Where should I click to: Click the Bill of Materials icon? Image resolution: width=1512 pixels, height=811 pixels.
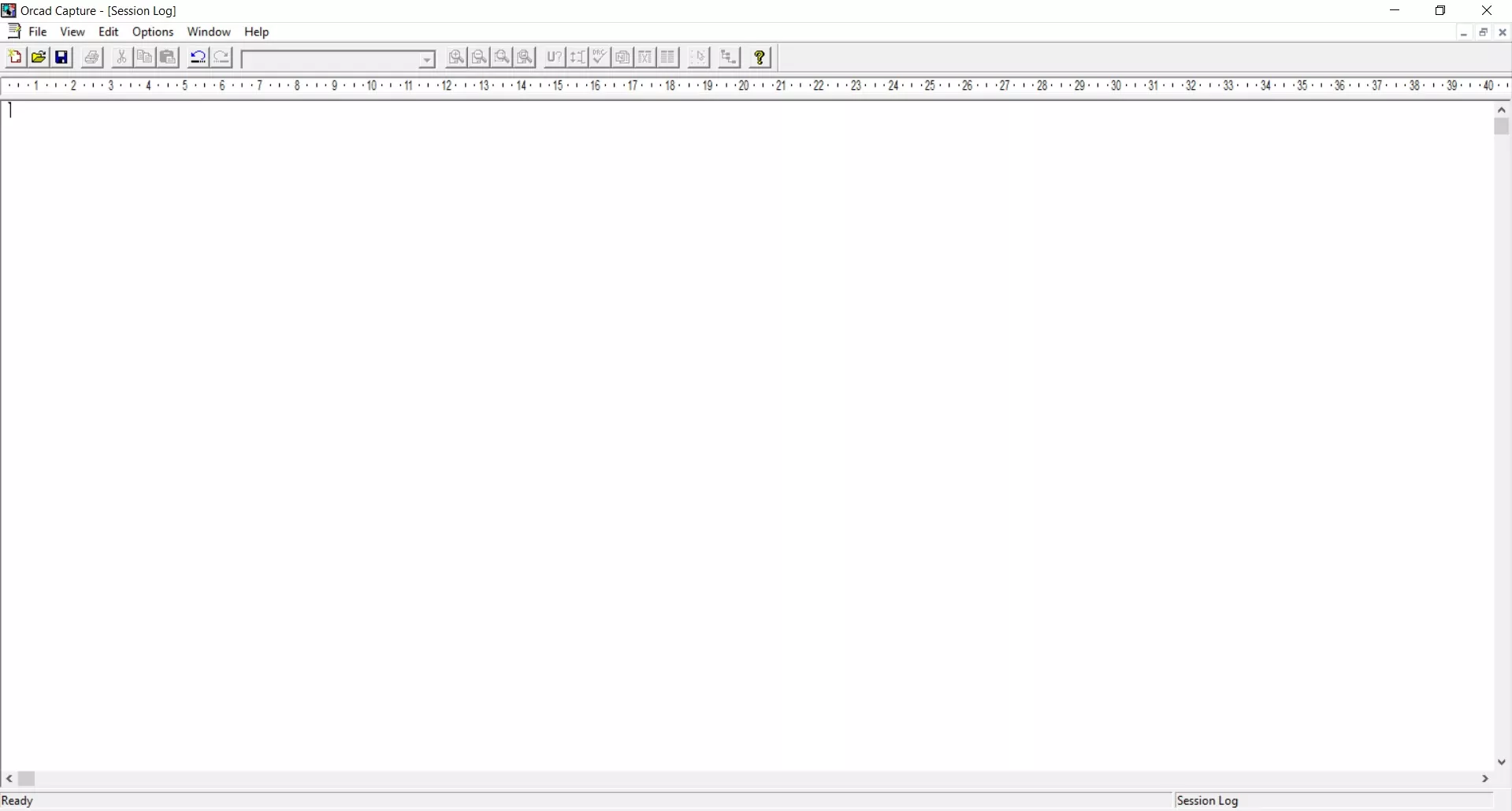coord(669,58)
